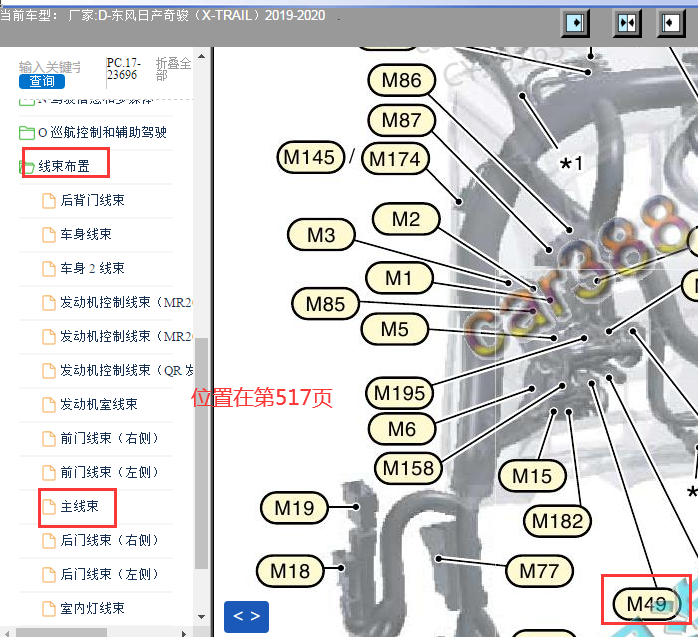This screenshot has height=637, width=698.
Task: Click the folder icon beside 巡航控制和辅助驾驶
Action: (27, 133)
